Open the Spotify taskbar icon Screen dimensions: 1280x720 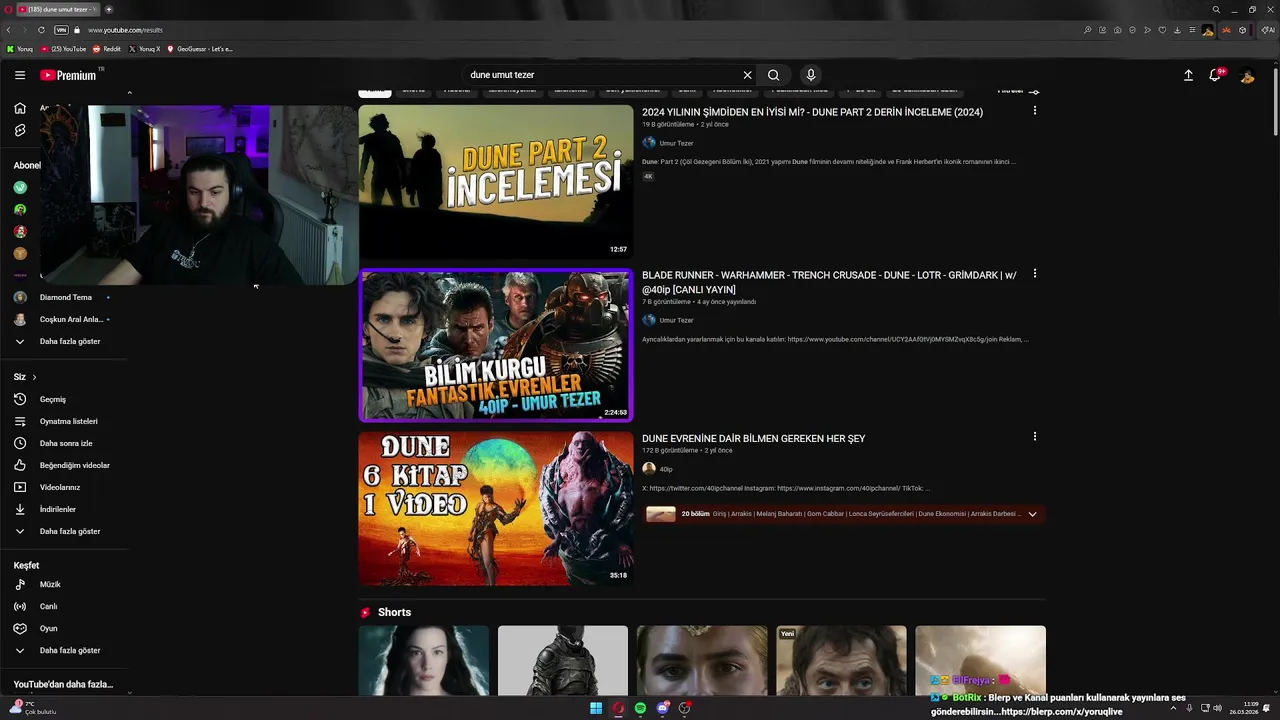[x=640, y=708]
